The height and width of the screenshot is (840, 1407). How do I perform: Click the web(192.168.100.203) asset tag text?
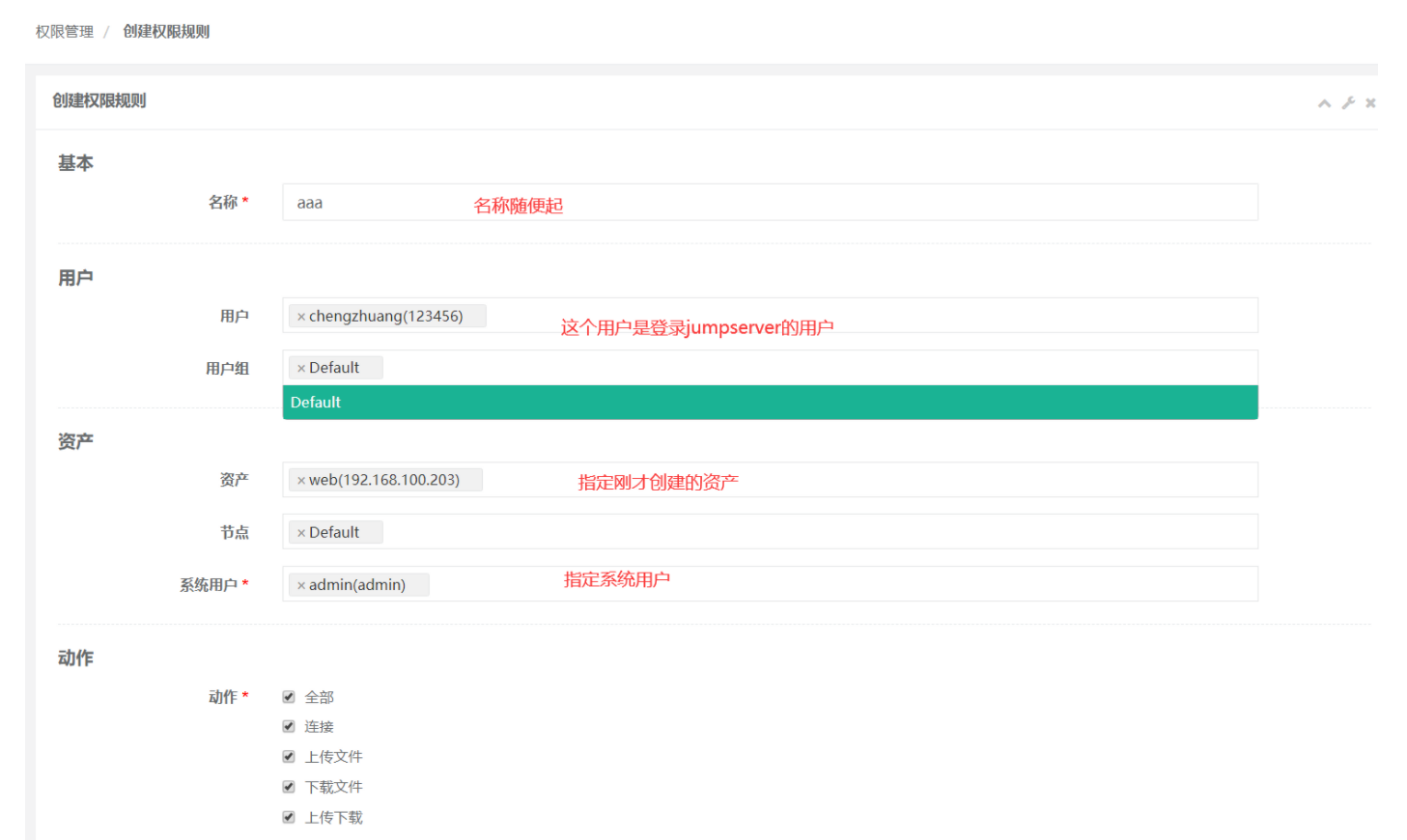coord(384,480)
